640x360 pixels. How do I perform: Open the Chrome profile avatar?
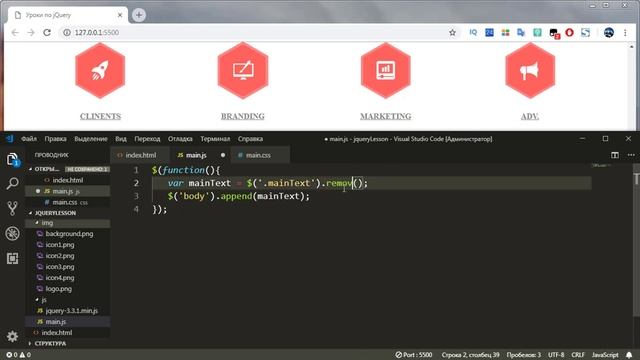pos(609,33)
